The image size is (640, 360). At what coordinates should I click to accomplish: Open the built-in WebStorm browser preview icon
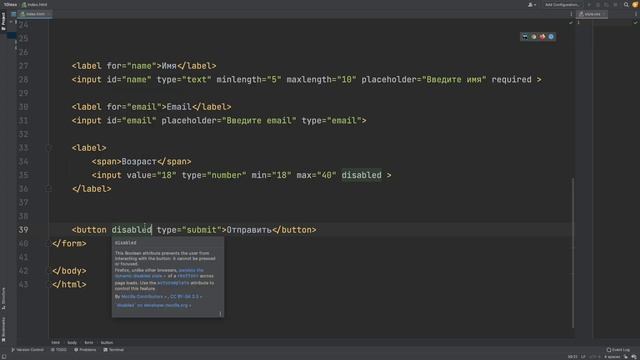525,37
